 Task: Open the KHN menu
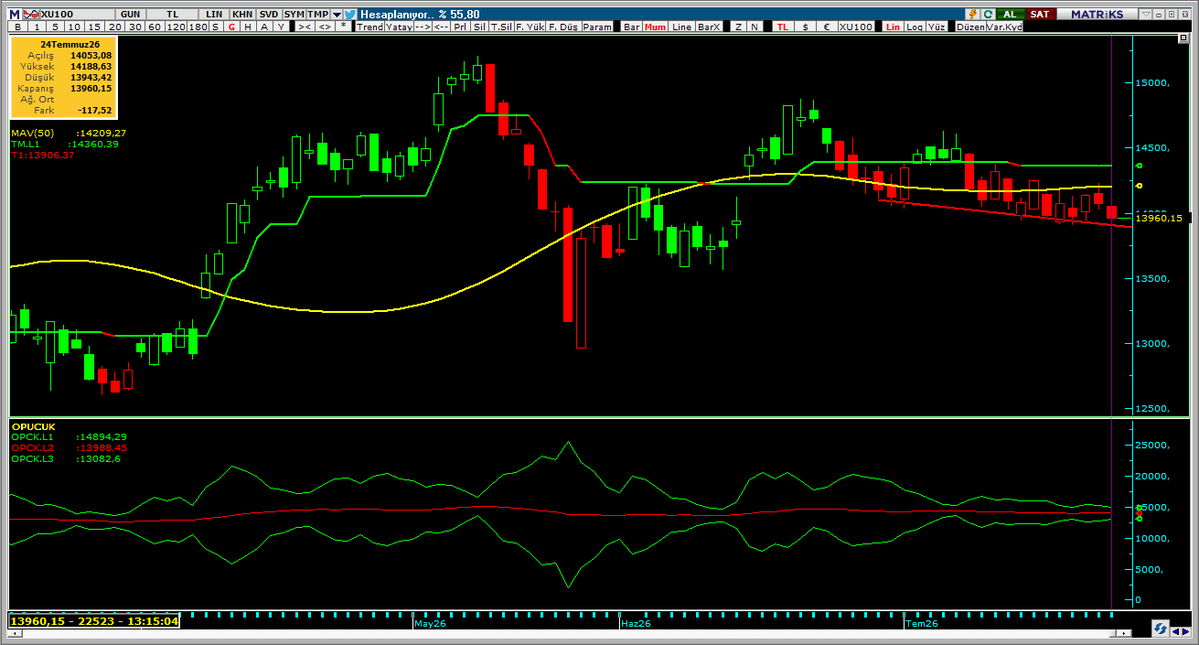pos(242,14)
